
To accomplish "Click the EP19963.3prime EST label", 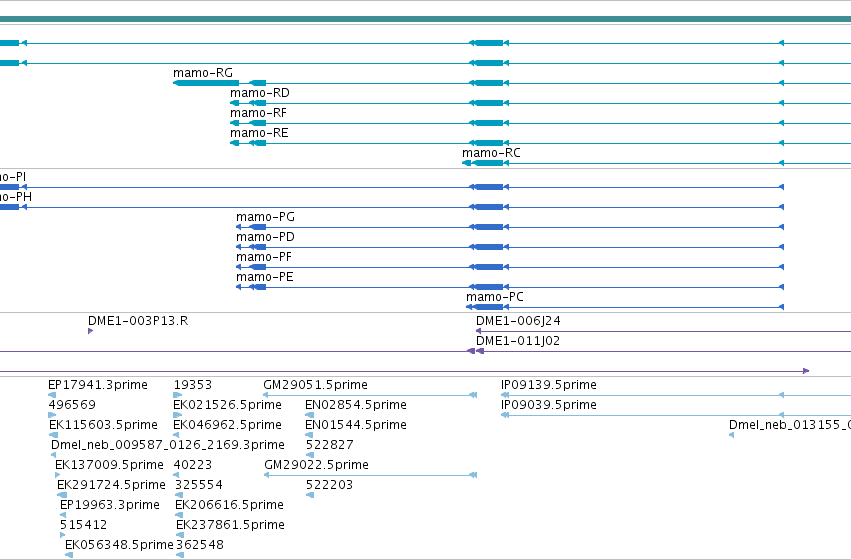I will tap(110, 505).
